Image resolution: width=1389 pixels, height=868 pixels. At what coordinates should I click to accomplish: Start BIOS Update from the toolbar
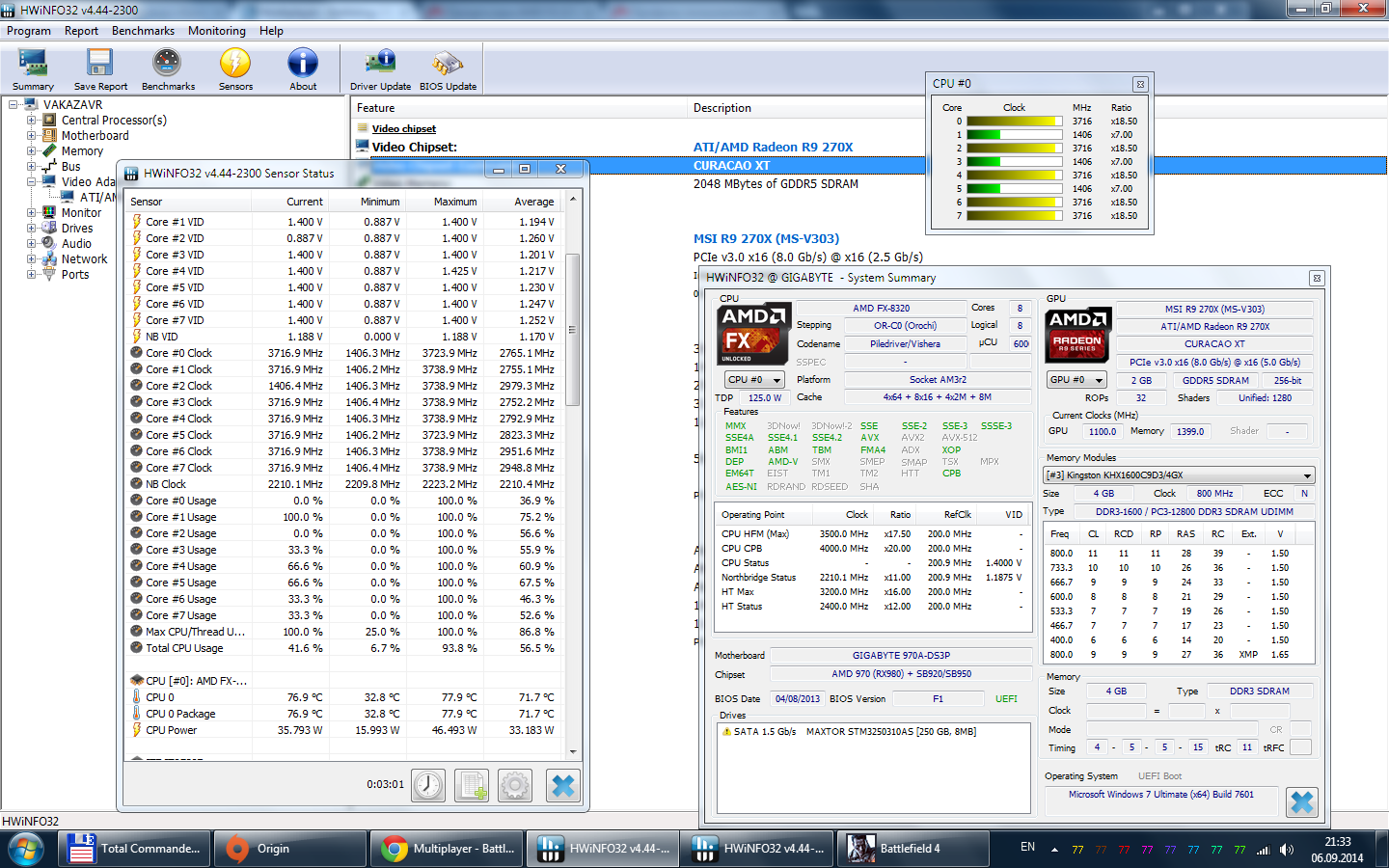tap(448, 69)
